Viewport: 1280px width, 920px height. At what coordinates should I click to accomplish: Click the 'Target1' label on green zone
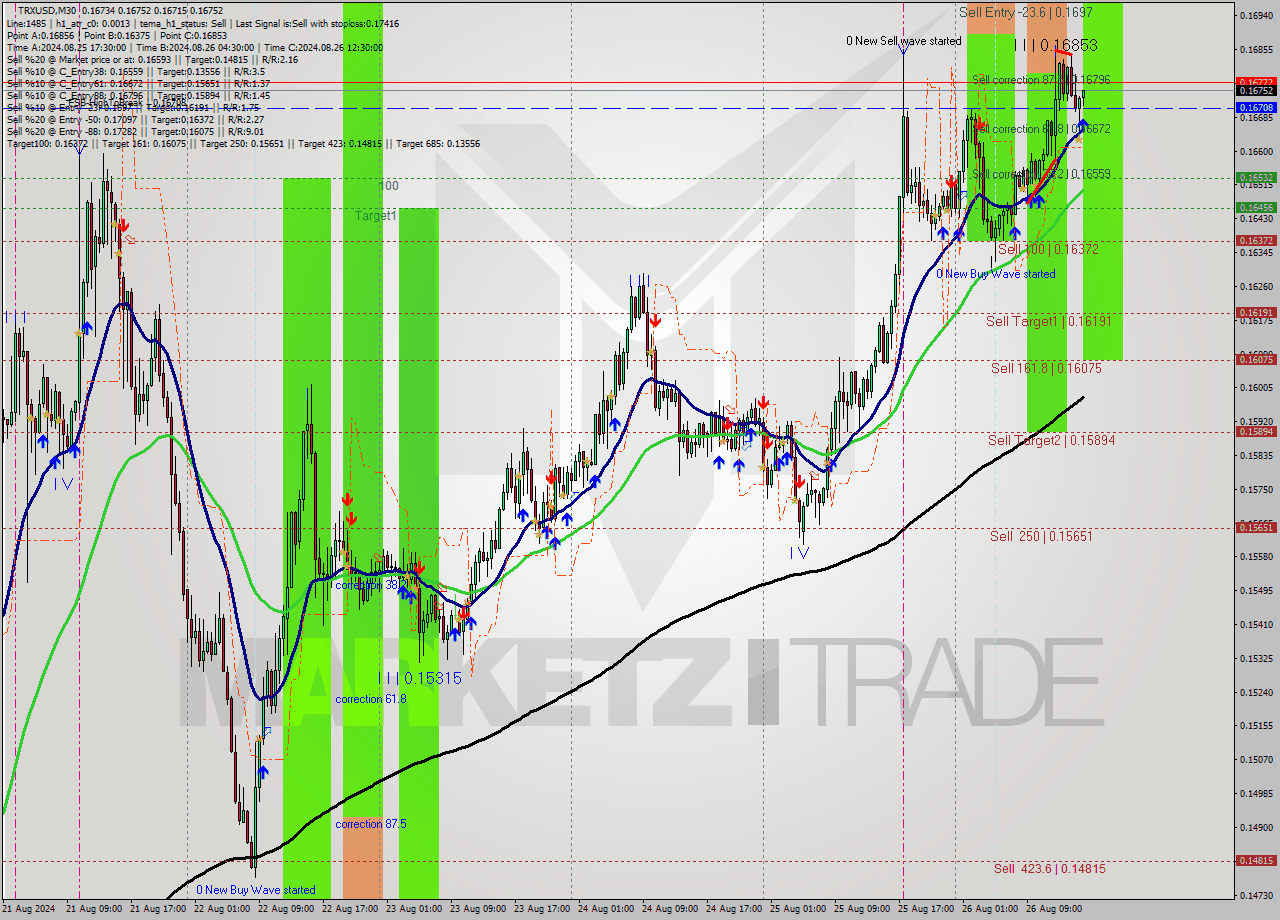(x=376, y=215)
